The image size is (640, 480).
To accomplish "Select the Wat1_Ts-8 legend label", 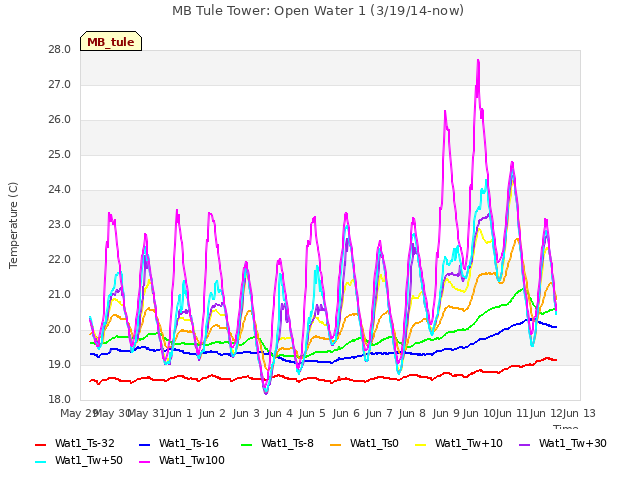I will [287, 443].
